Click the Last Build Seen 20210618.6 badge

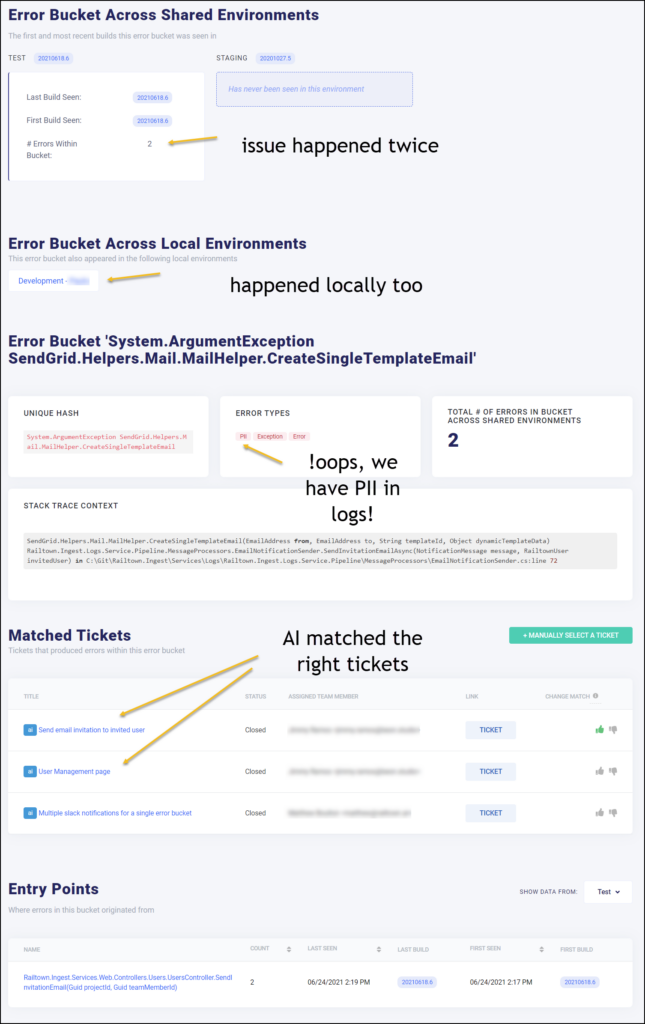tap(153, 97)
